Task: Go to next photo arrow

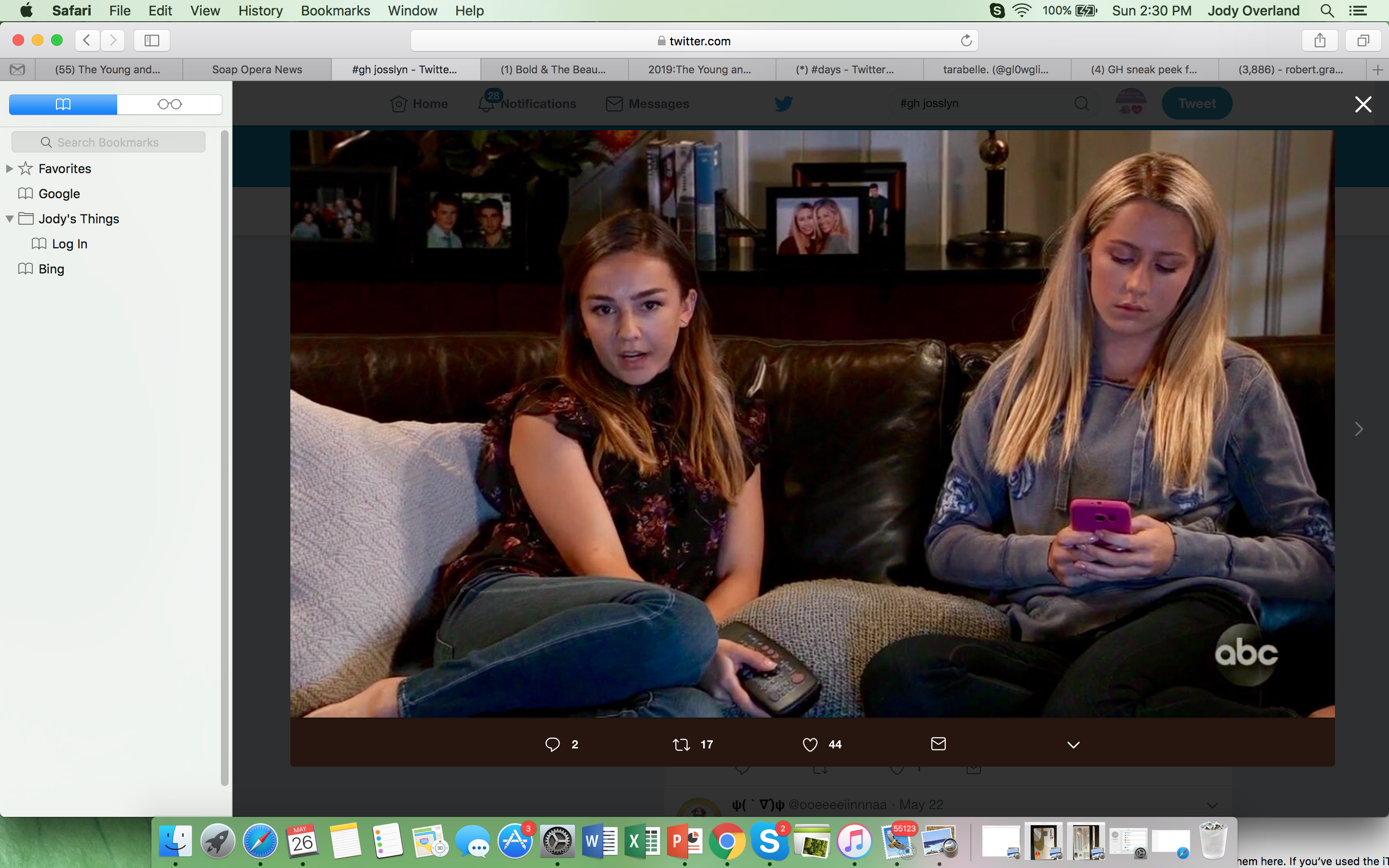Action: pyautogui.click(x=1359, y=429)
